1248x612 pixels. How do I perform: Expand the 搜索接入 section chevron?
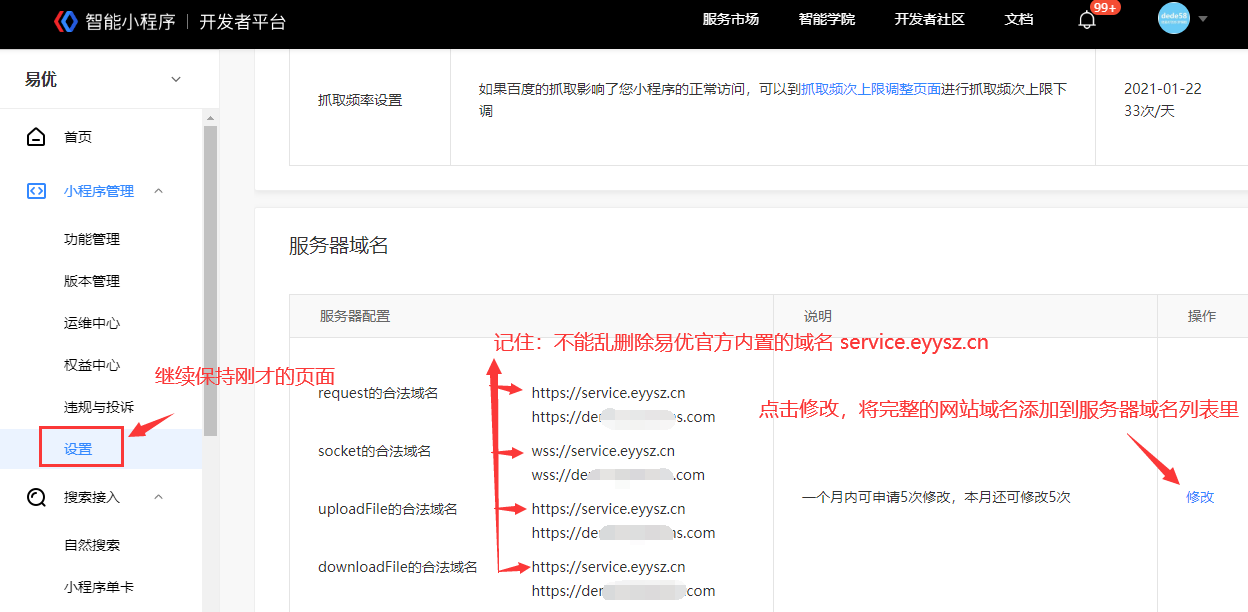158,496
